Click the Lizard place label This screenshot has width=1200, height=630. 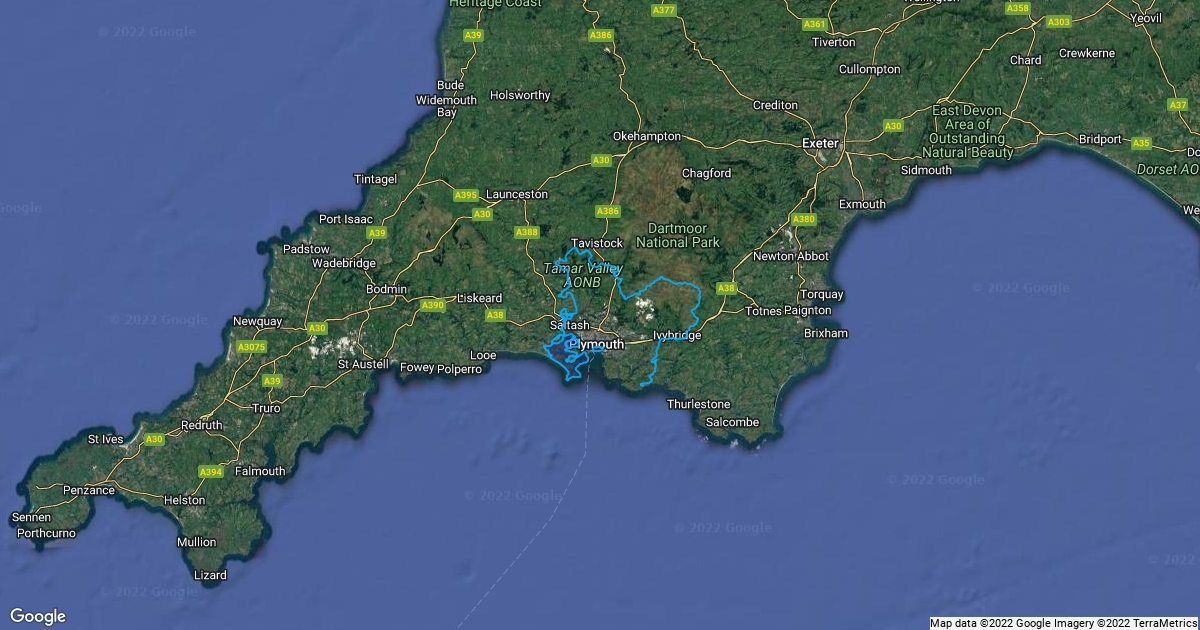pyautogui.click(x=210, y=575)
